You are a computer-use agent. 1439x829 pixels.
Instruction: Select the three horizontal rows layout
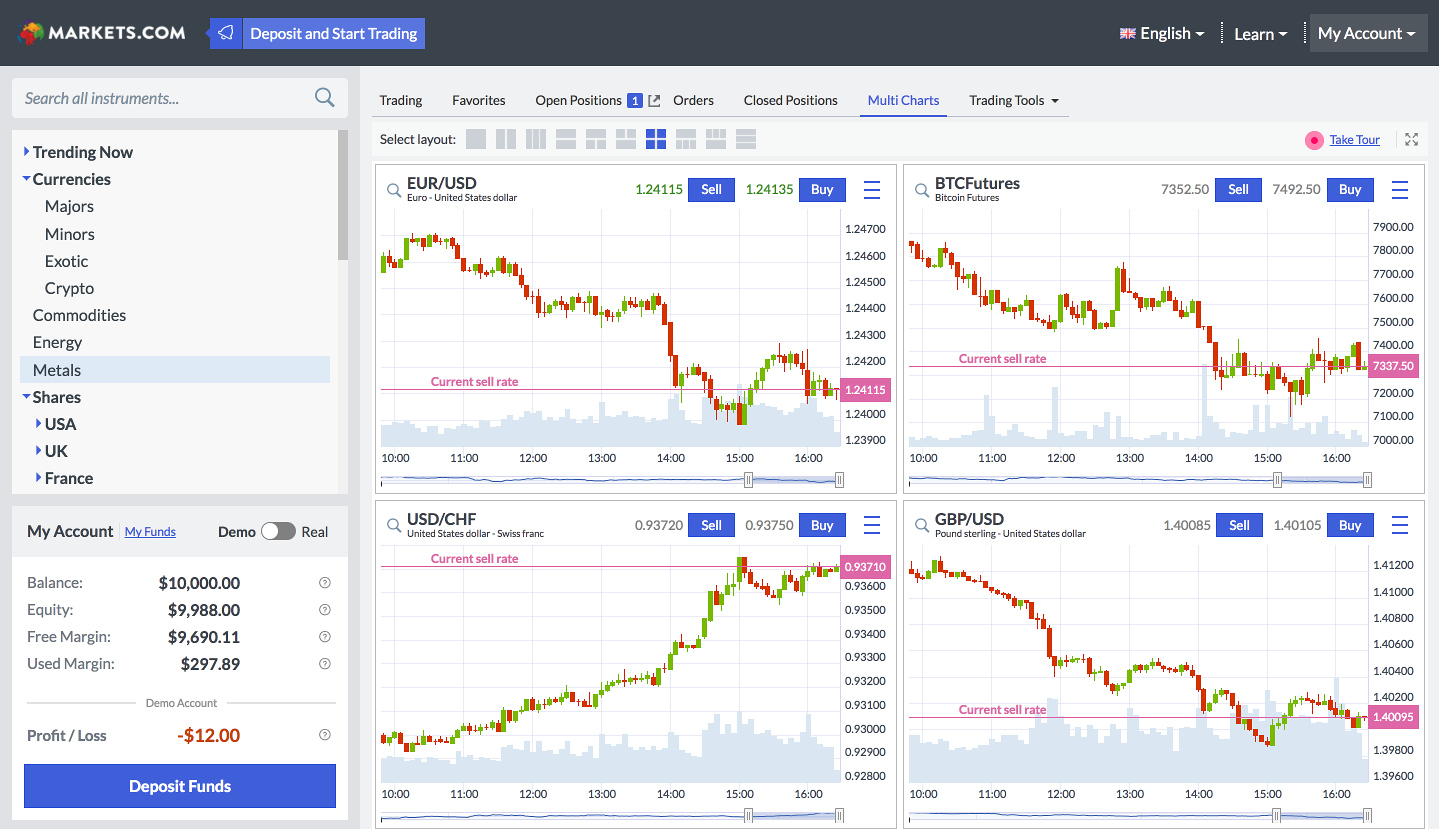(746, 139)
